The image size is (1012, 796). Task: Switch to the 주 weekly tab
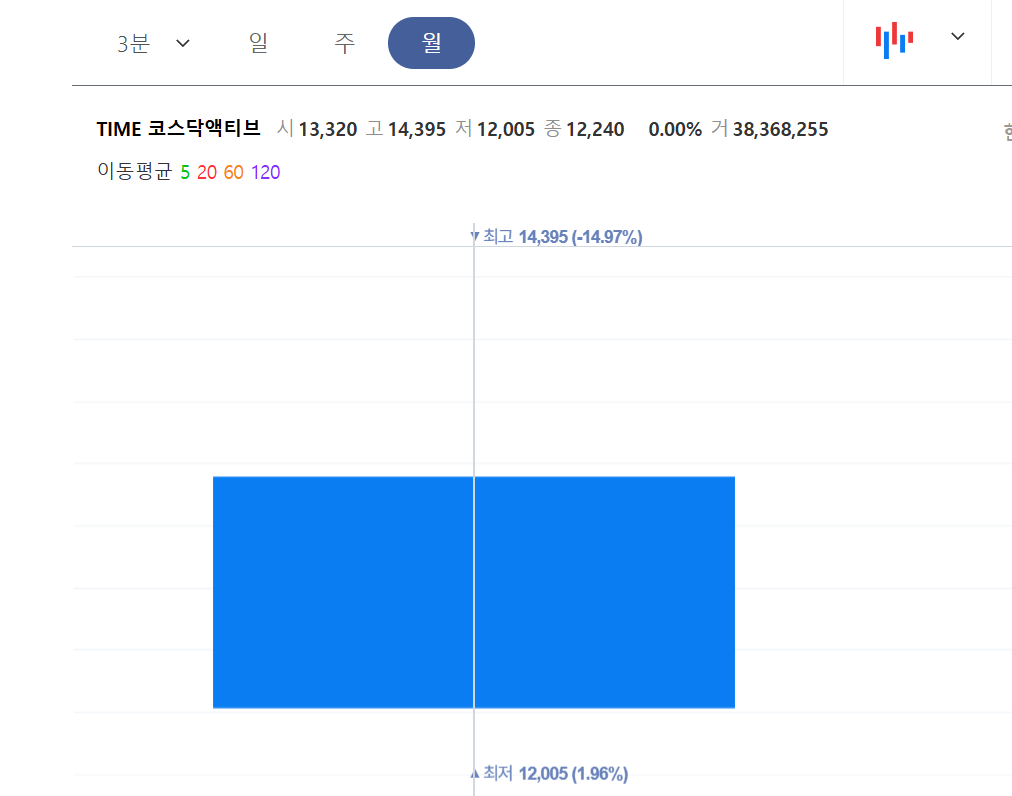pyautogui.click(x=344, y=43)
